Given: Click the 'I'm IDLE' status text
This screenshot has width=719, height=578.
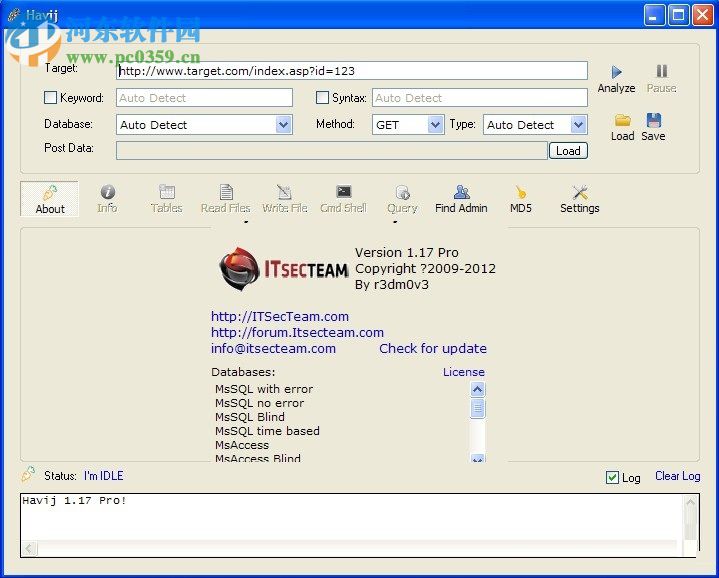Looking at the screenshot, I should point(104,476).
